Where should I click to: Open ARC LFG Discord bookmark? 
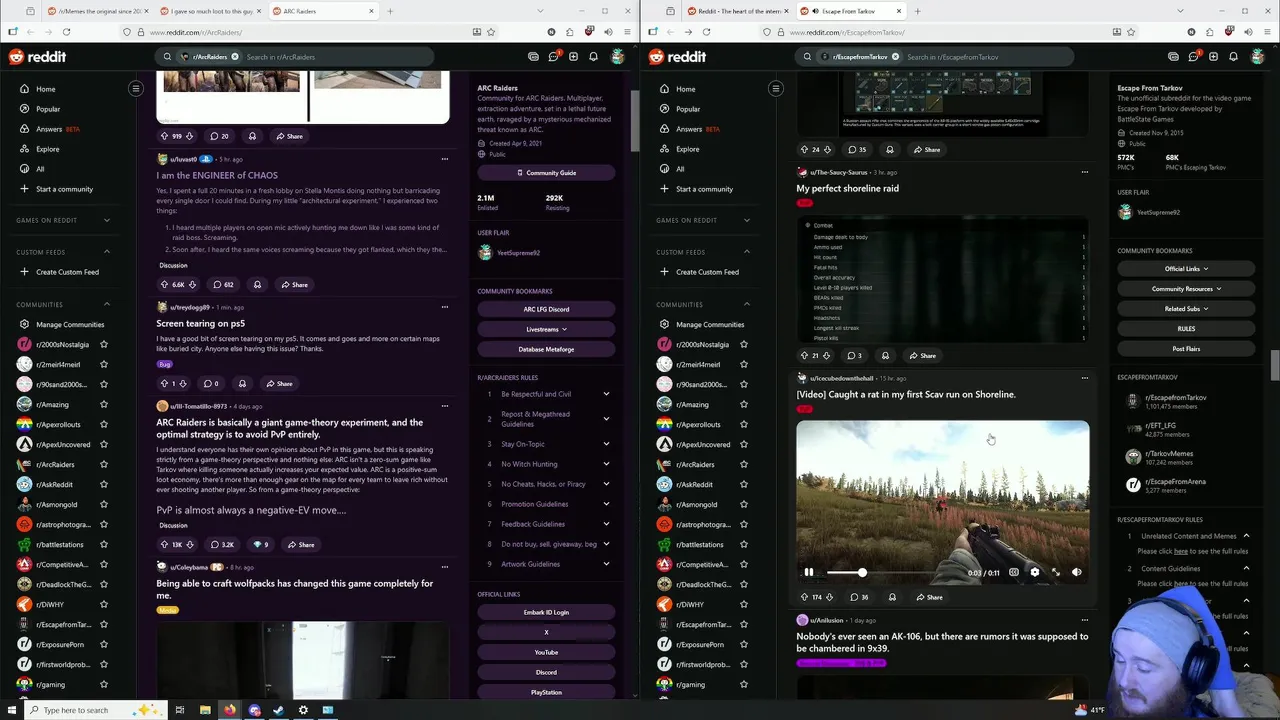tap(546, 309)
